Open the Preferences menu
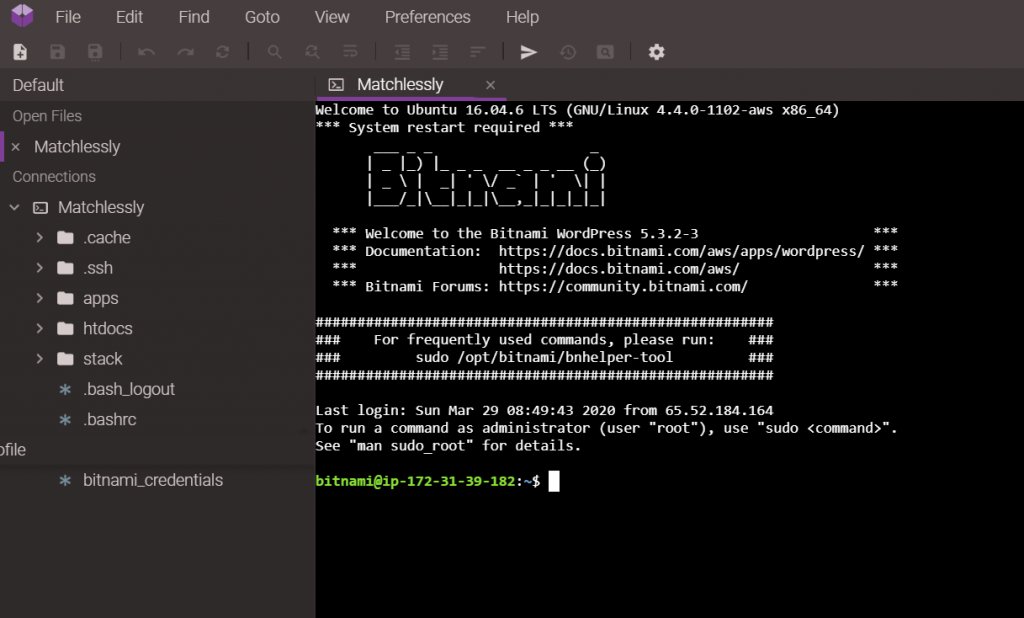 (x=427, y=17)
